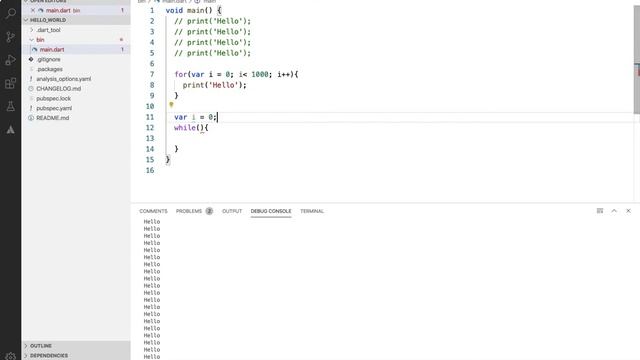
Task: Open the Testing flask view
Action: pyautogui.click(x=11, y=107)
